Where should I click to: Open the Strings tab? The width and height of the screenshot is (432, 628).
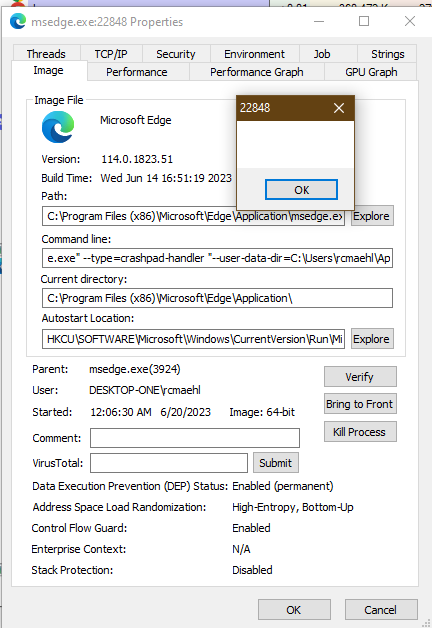coord(387,54)
